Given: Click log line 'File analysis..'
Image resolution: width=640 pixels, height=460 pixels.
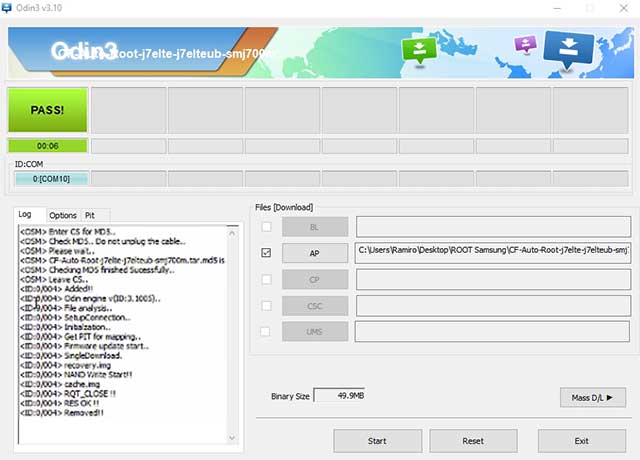Looking at the screenshot, I should [66, 308].
